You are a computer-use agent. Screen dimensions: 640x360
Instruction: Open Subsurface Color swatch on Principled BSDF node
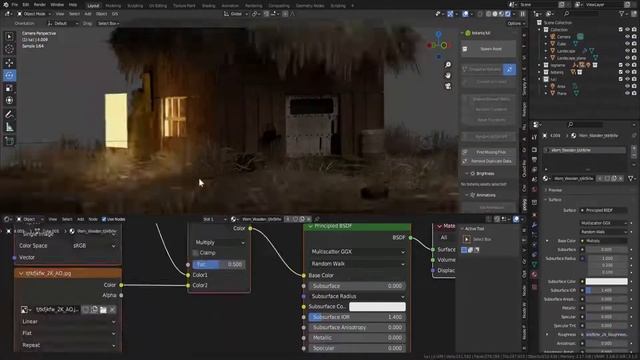(377, 307)
